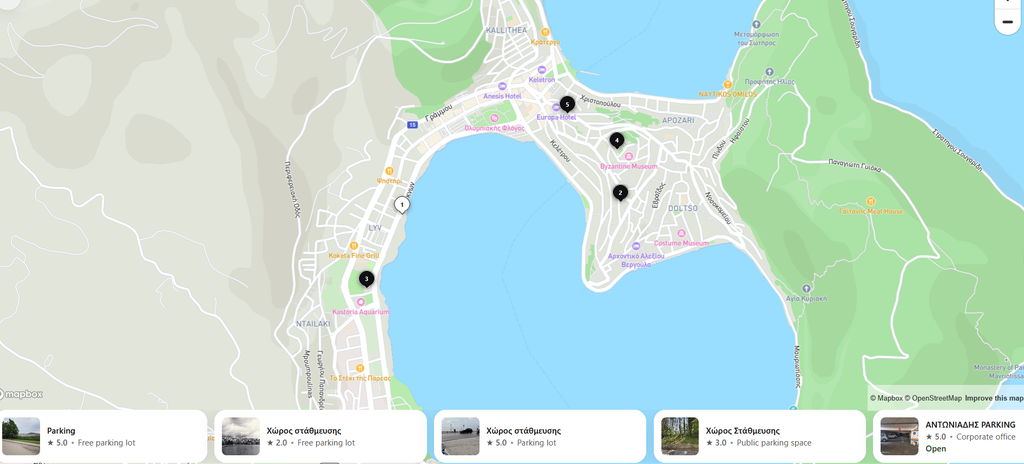The height and width of the screenshot is (464, 1024).
Task: Open the Improve this map link
Action: pos(994,398)
